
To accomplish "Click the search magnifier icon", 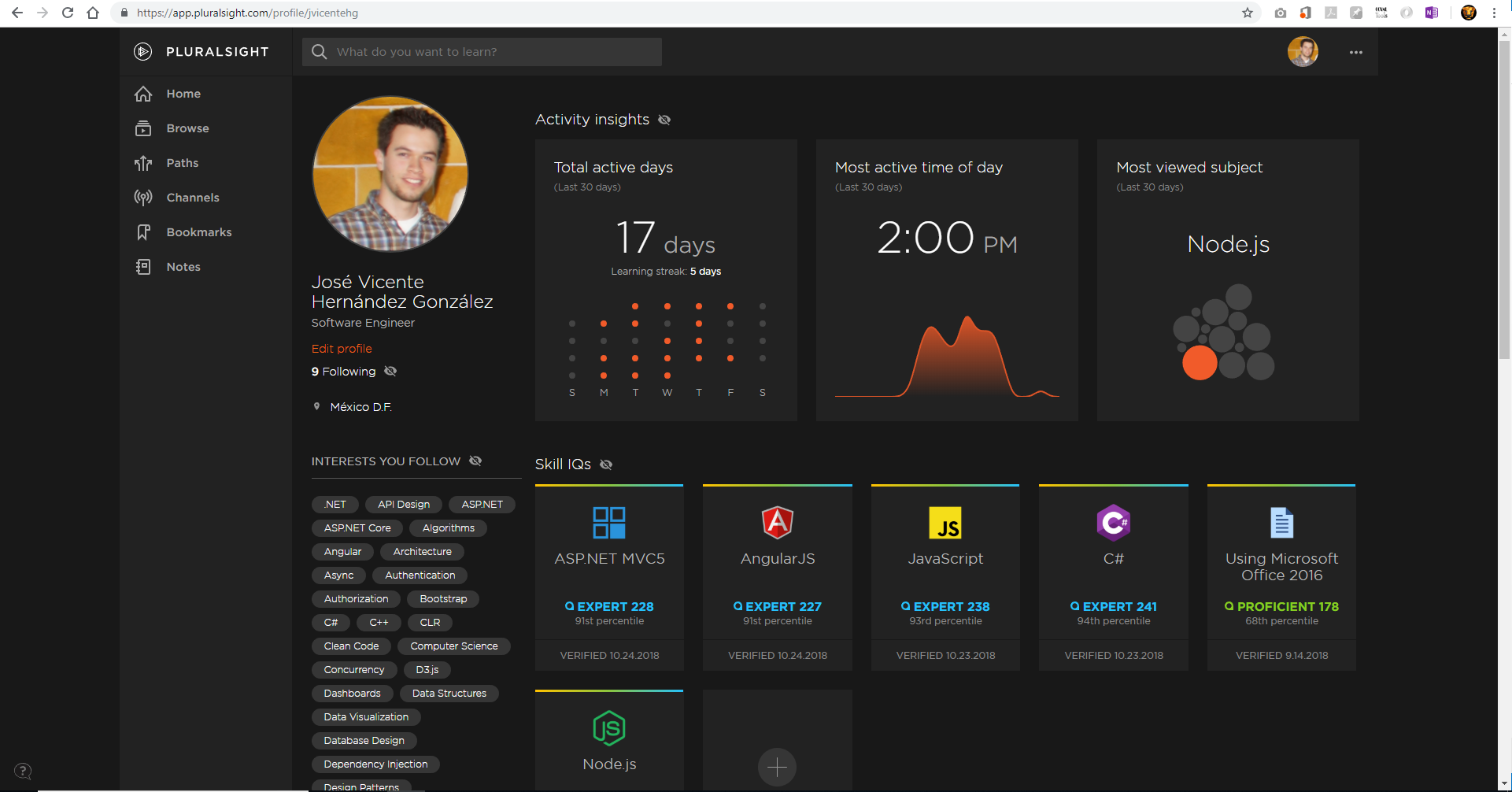I will pos(319,52).
